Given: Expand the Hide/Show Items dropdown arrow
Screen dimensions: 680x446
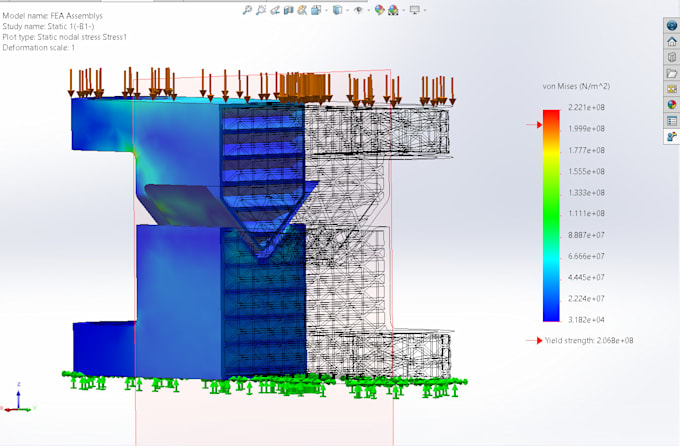Looking at the screenshot, I should point(369,10).
